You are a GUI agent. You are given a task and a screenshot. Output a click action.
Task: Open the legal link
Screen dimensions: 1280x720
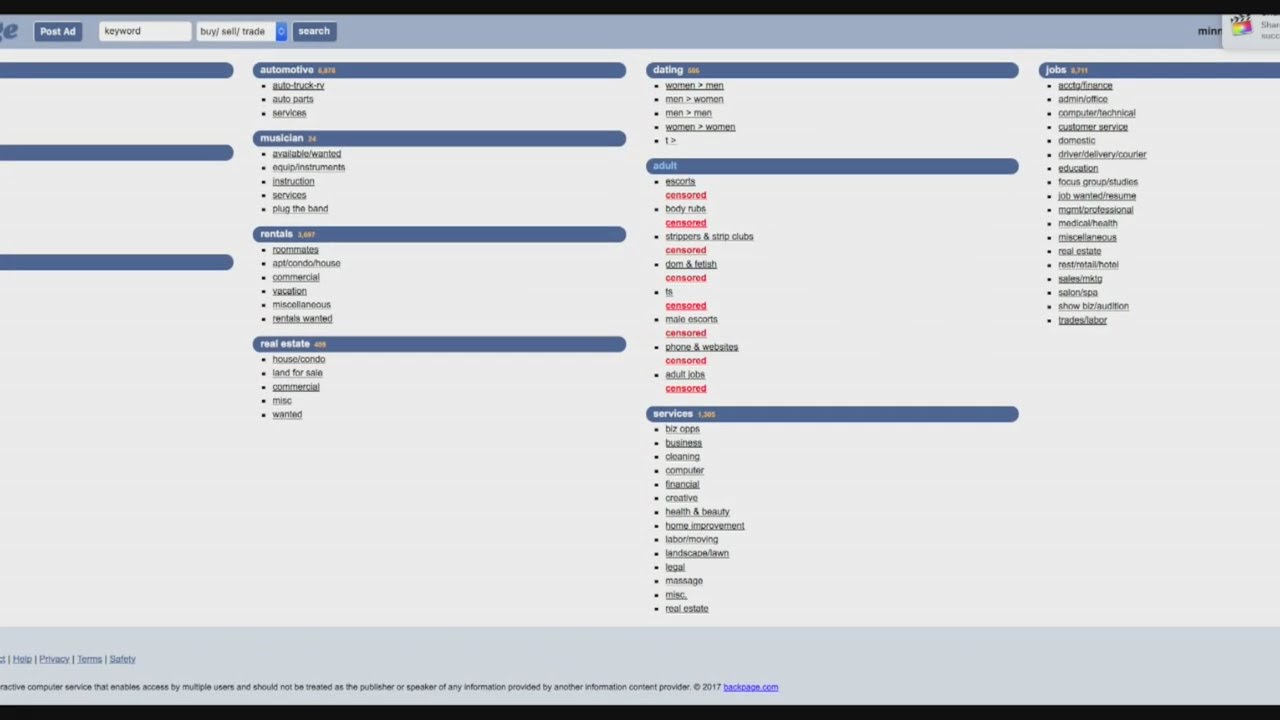675,567
